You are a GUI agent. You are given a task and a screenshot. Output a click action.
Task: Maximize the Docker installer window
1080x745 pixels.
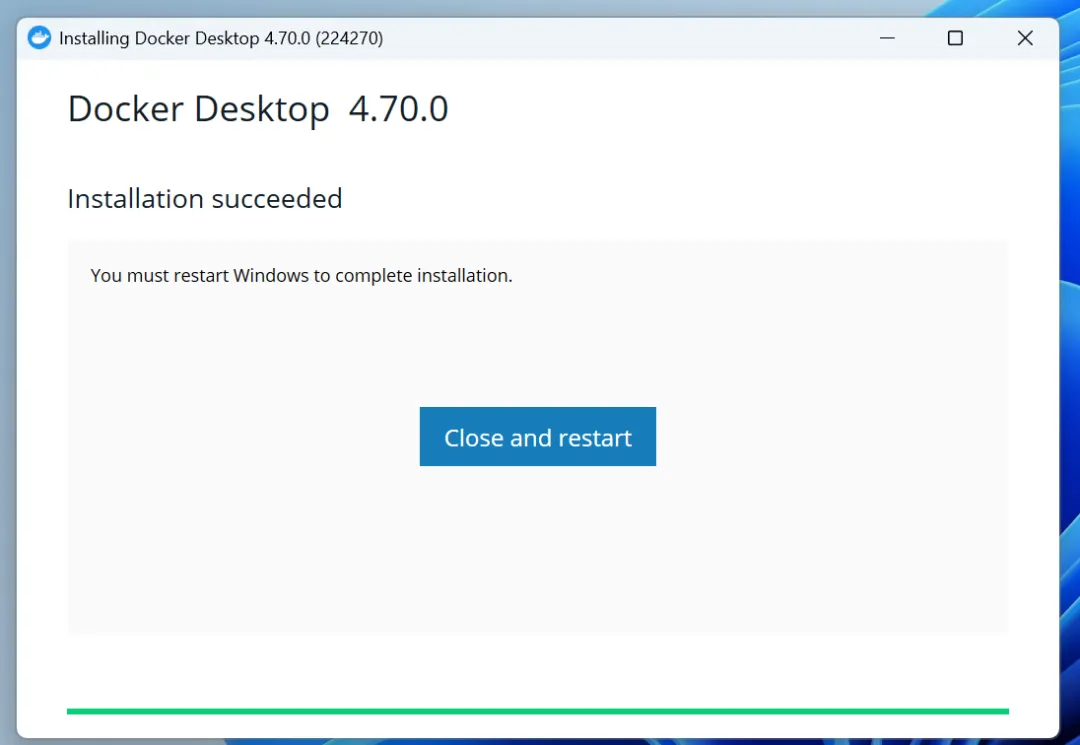pos(955,38)
